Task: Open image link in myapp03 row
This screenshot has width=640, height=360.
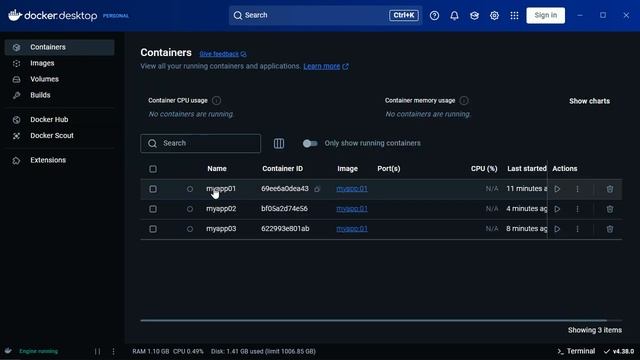Action: [352, 229]
